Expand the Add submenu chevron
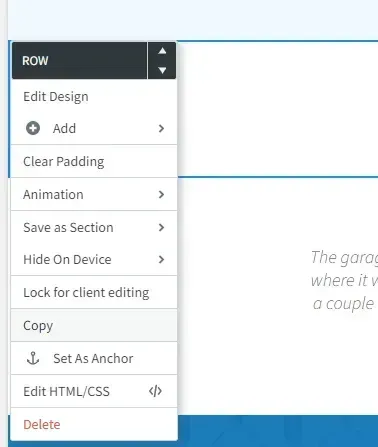This screenshot has height=447, width=378. pos(161,128)
